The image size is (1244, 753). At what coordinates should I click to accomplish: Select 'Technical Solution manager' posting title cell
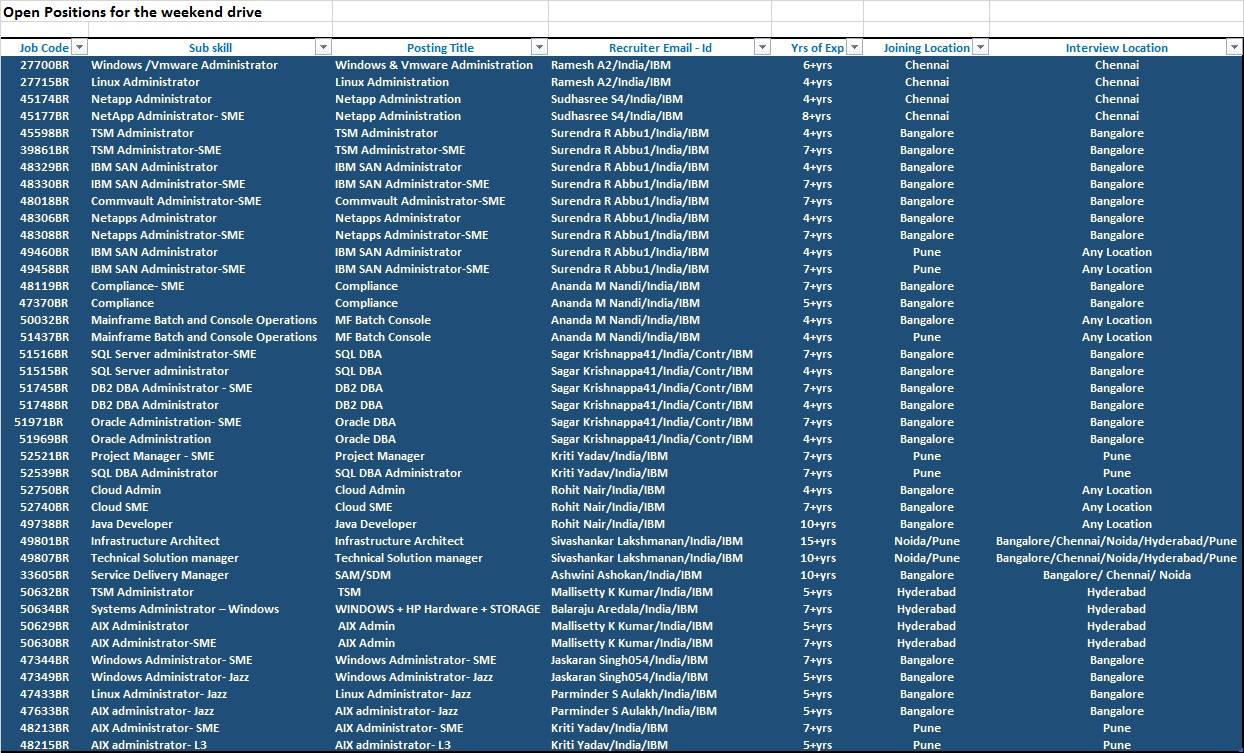[408, 558]
